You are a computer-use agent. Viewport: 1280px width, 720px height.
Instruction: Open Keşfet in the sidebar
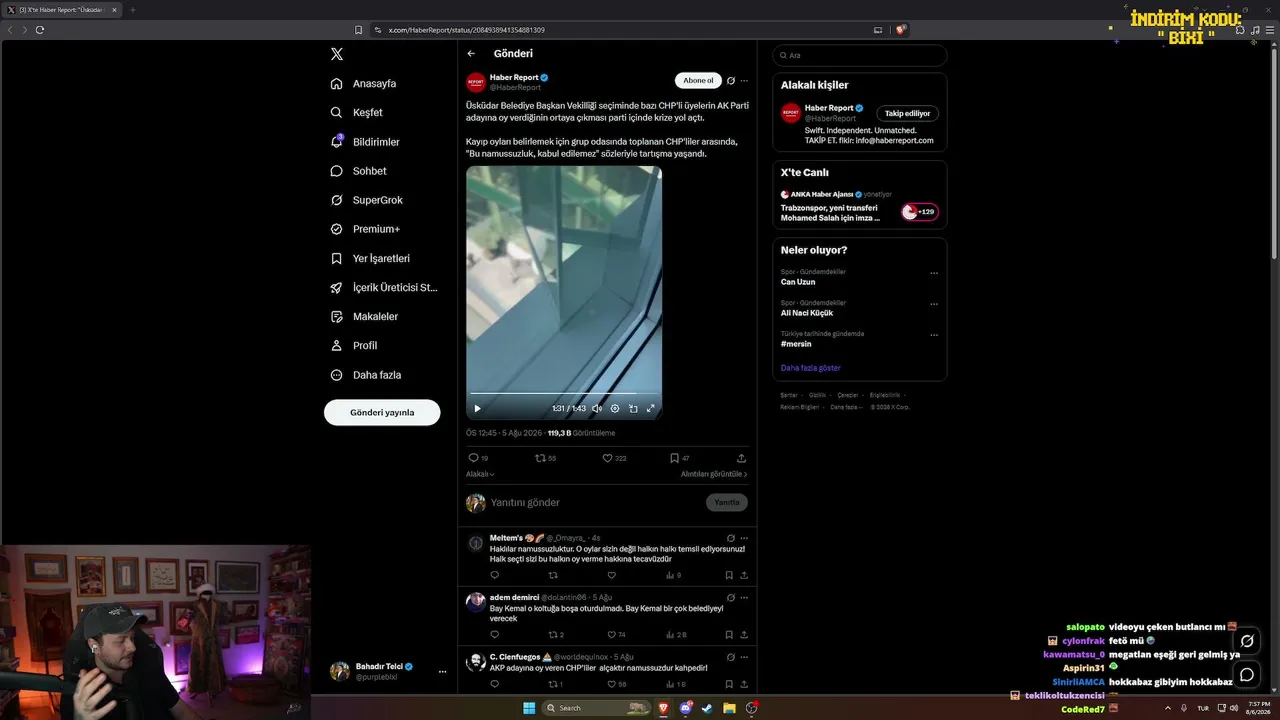pos(357,113)
